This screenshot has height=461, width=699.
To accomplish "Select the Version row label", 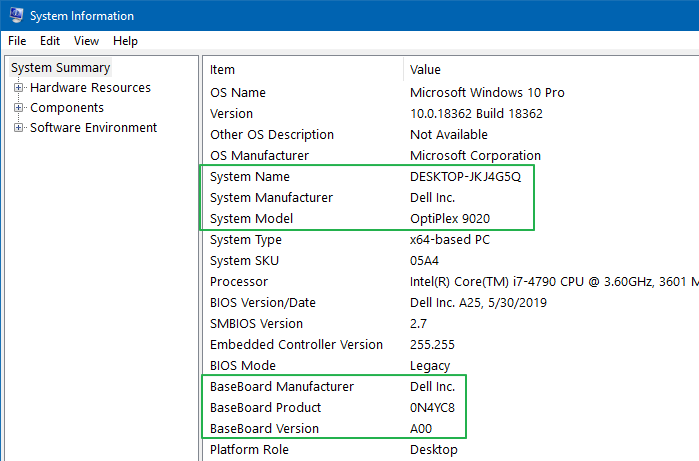I will point(231,114).
